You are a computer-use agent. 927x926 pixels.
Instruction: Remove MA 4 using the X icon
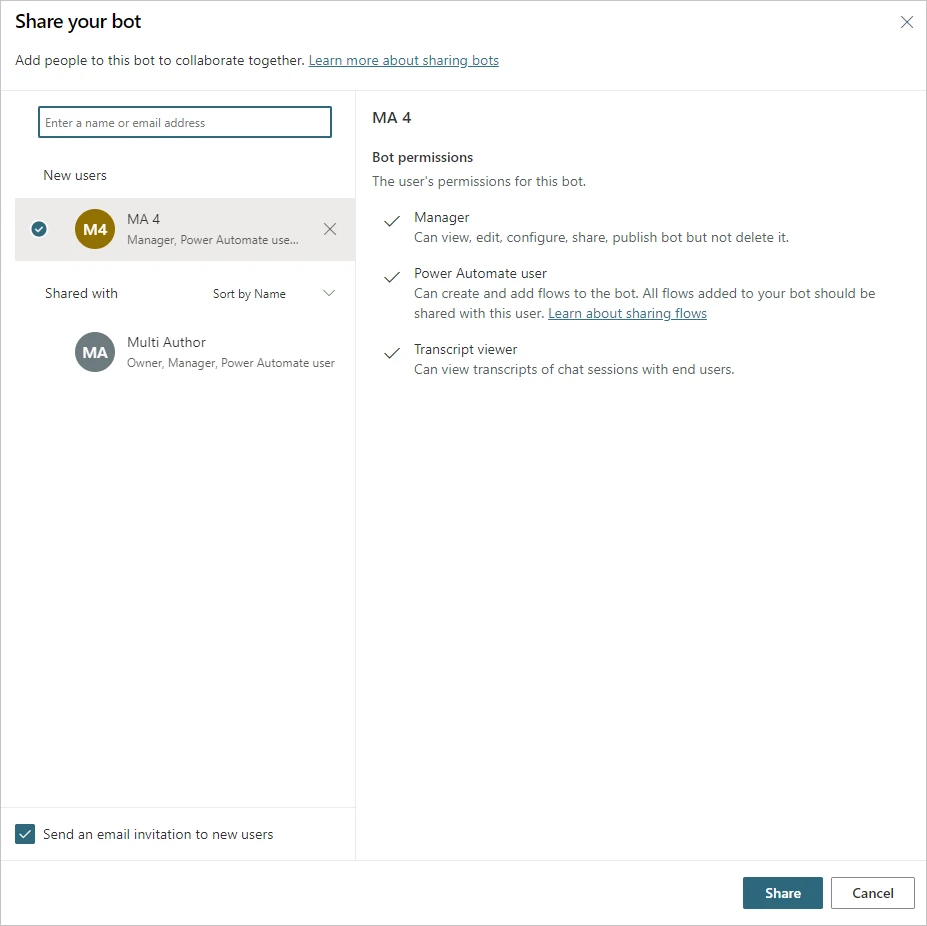(330, 229)
